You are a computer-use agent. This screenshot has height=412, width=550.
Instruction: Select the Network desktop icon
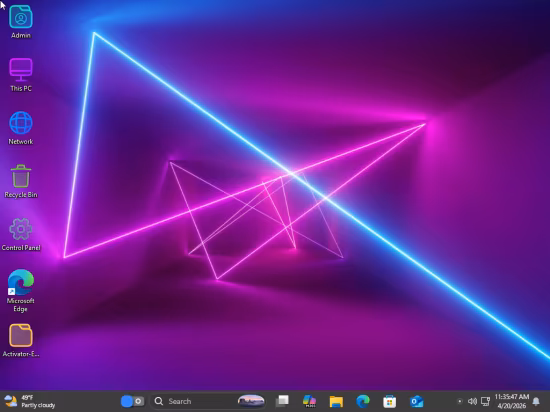21,128
